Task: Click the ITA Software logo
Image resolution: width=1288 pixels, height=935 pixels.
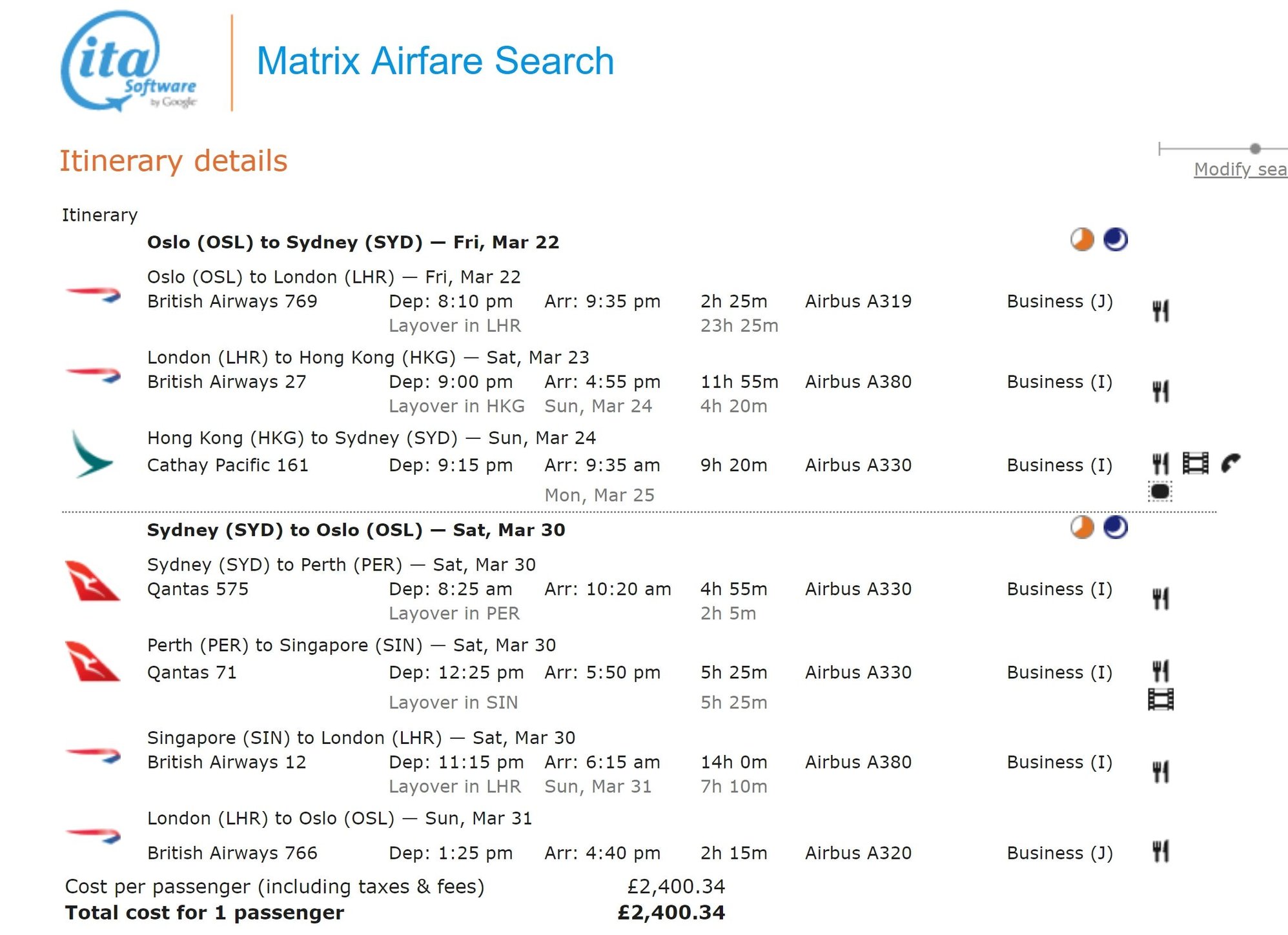Action: tap(128, 61)
